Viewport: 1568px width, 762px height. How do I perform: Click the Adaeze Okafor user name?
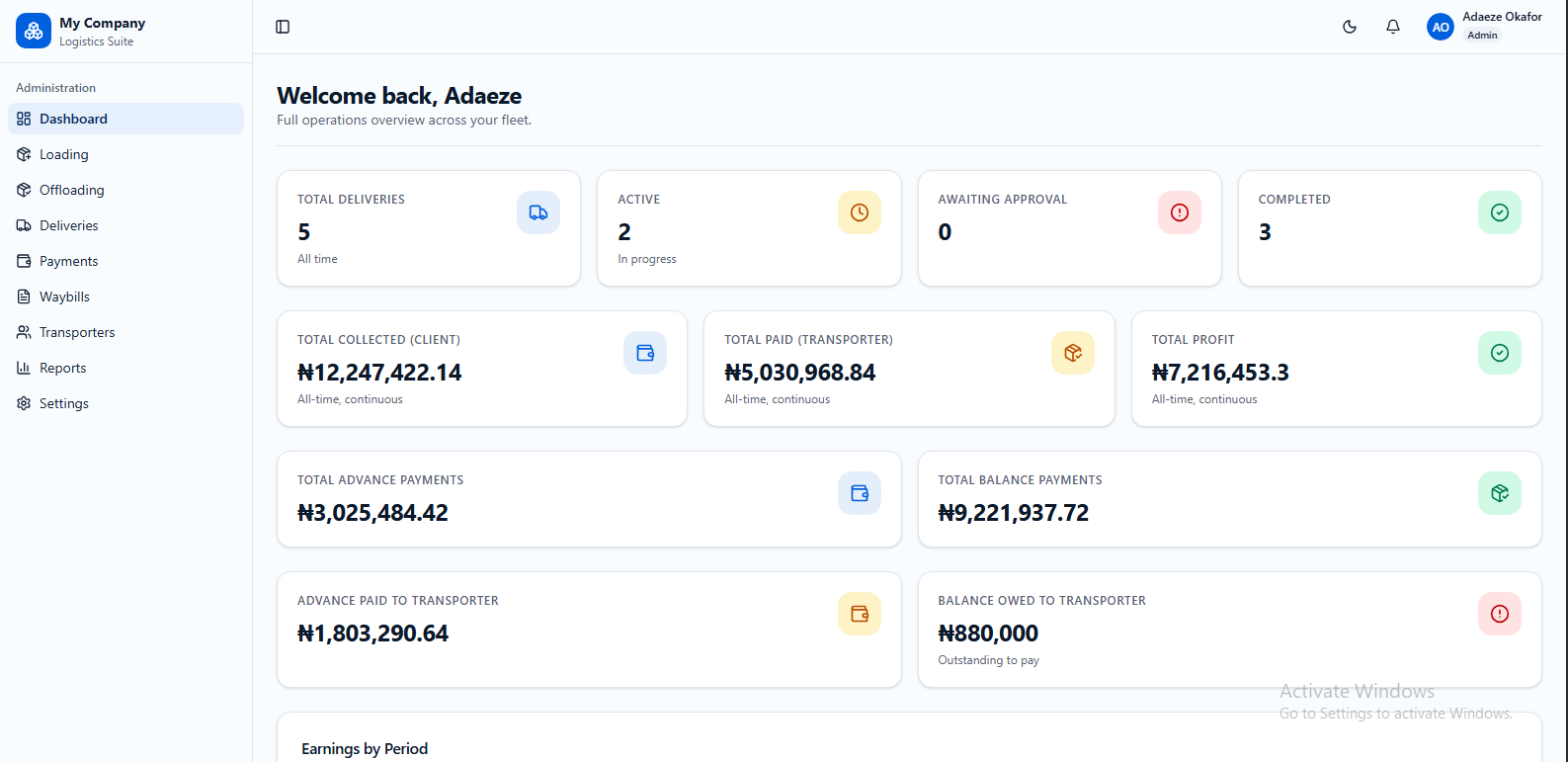pos(1502,17)
